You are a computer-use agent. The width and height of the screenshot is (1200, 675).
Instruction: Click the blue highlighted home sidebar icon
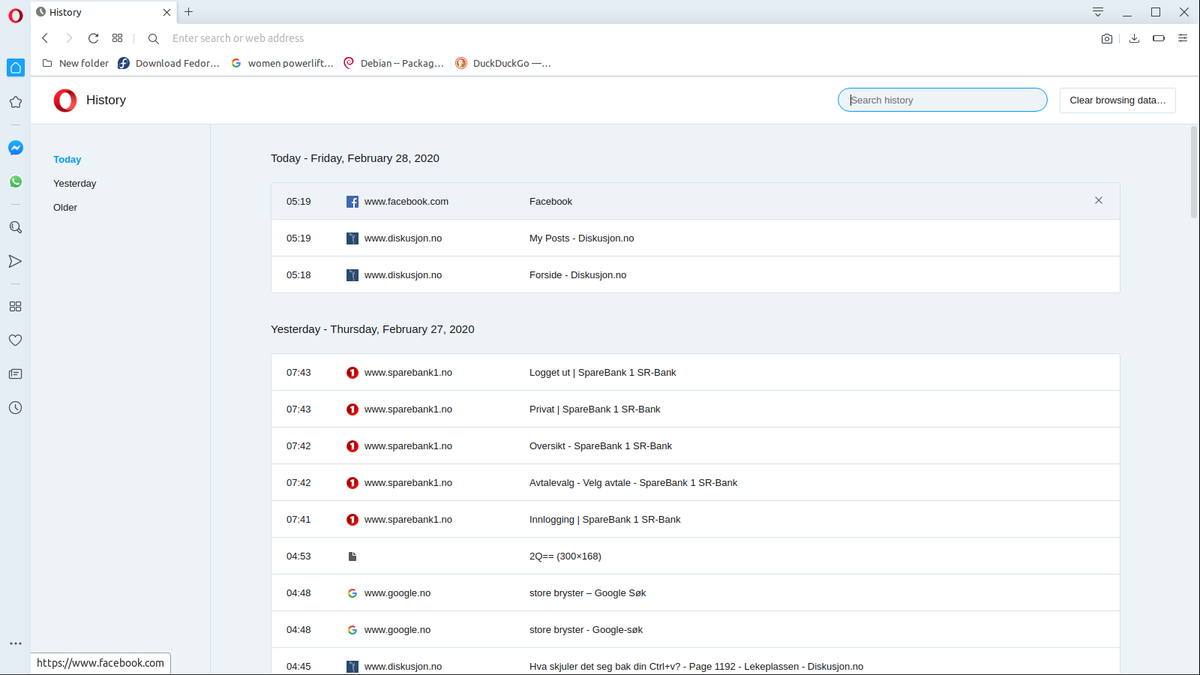click(15, 68)
